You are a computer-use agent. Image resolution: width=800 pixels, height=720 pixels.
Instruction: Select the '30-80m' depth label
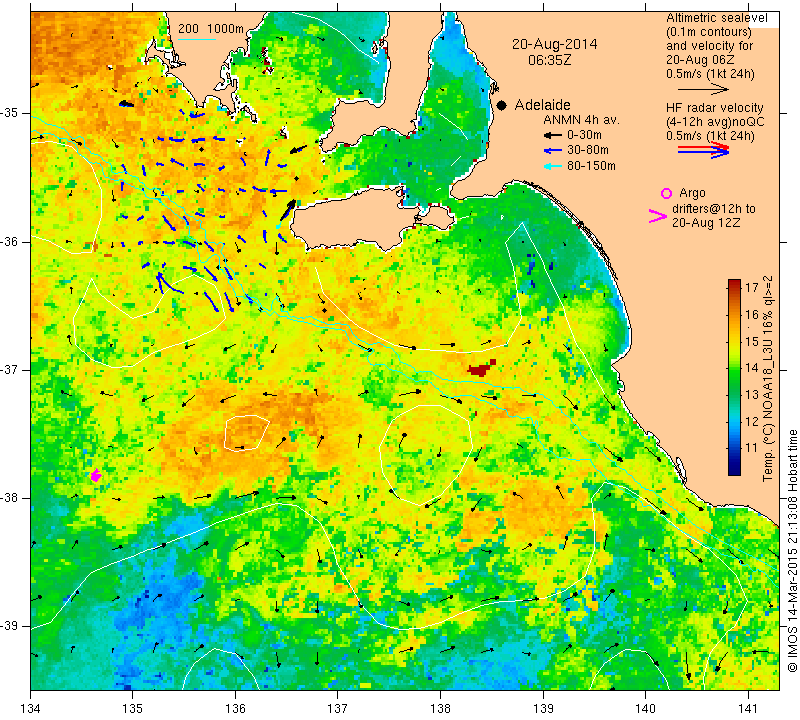588,151
